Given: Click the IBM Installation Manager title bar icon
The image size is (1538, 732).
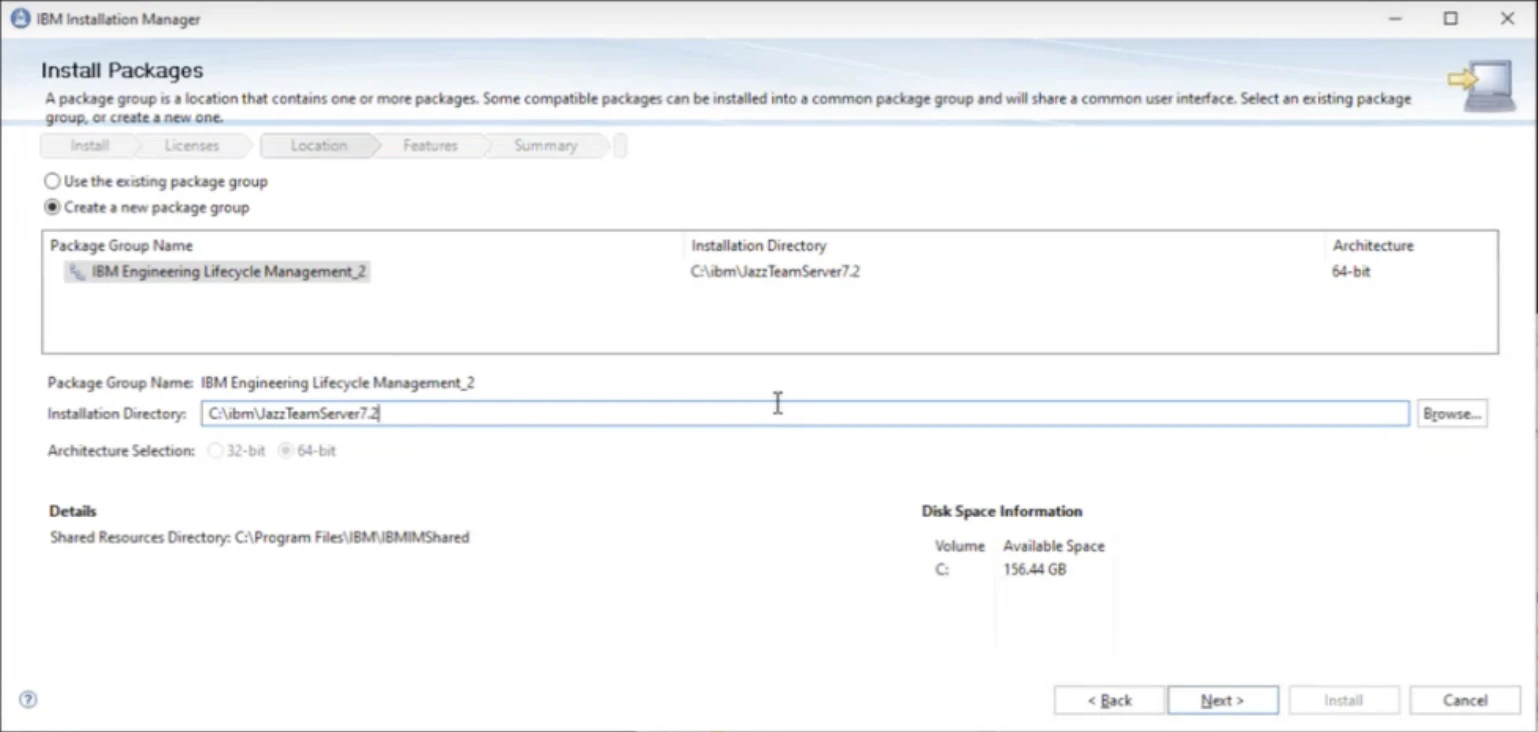Looking at the screenshot, I should pyautogui.click(x=20, y=19).
